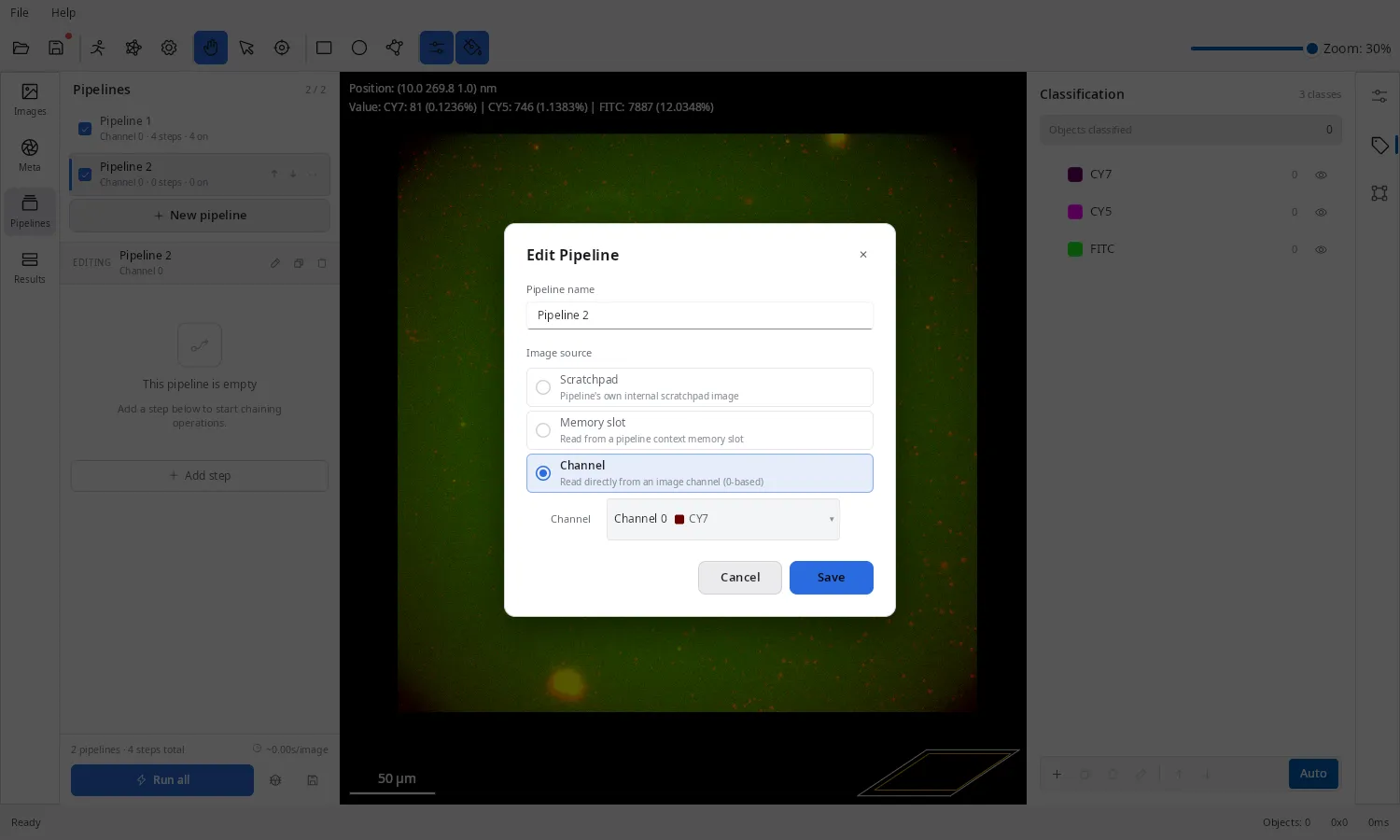Click the save floppy disk icon
The width and height of the screenshot is (1400, 840).
click(x=56, y=48)
